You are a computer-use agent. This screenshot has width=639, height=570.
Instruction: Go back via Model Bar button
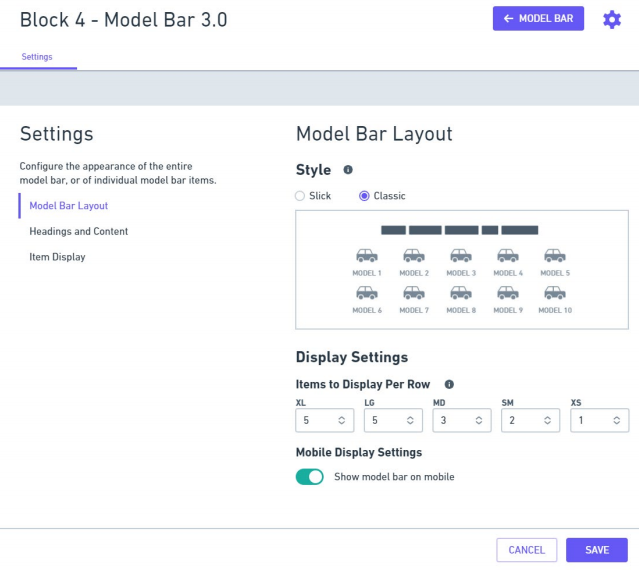click(x=538, y=19)
